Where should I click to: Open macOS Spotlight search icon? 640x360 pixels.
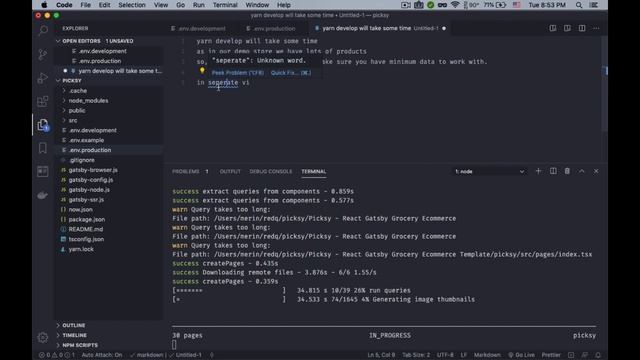pyautogui.click(x=579, y=5)
